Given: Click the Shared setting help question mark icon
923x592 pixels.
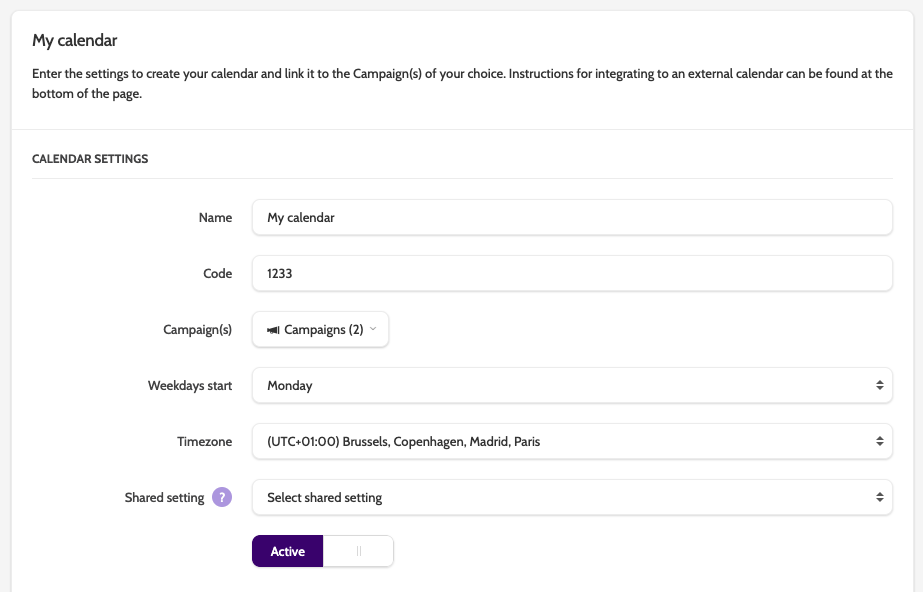Looking at the screenshot, I should [x=222, y=497].
